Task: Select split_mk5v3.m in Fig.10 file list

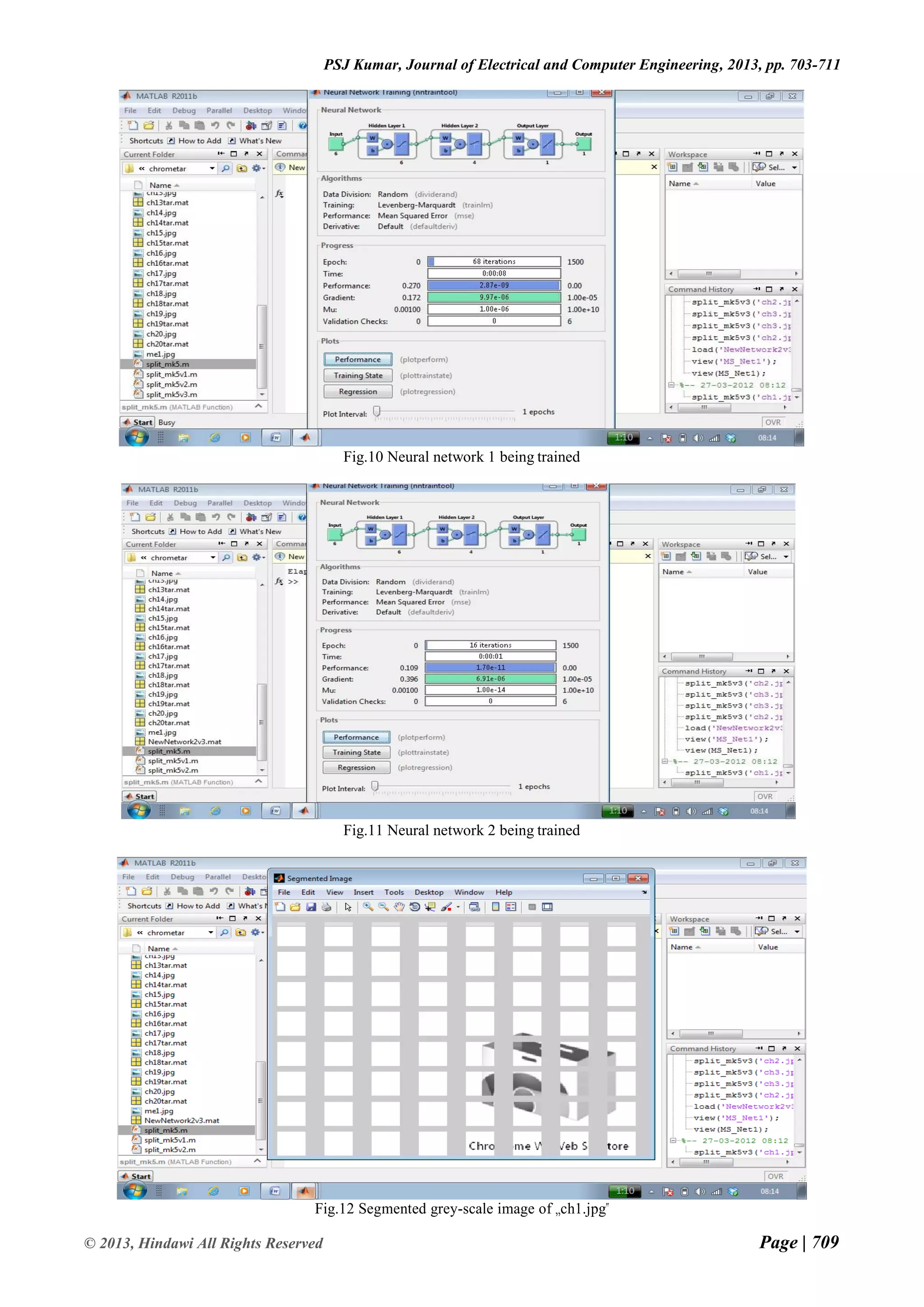Action: coord(171,394)
